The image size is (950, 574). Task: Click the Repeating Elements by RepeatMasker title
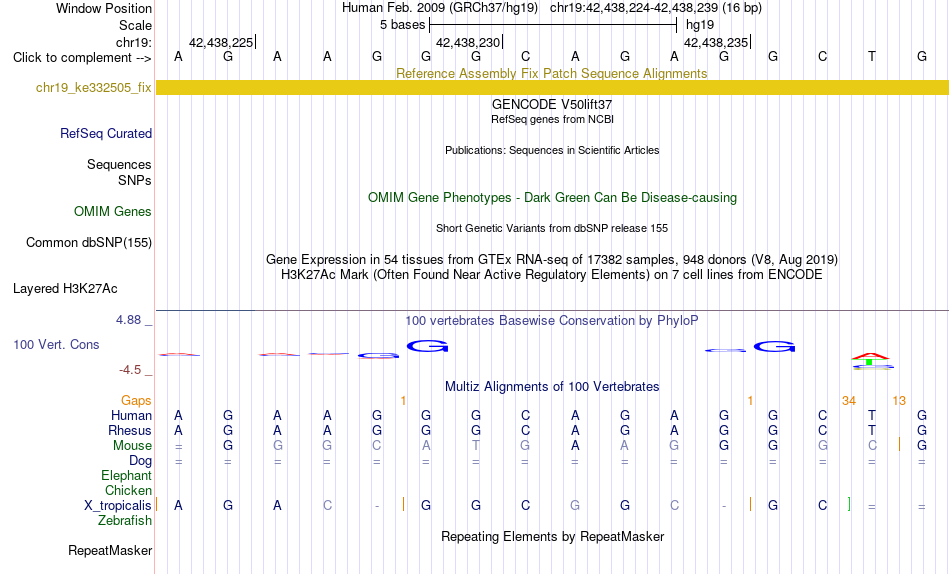(553, 536)
